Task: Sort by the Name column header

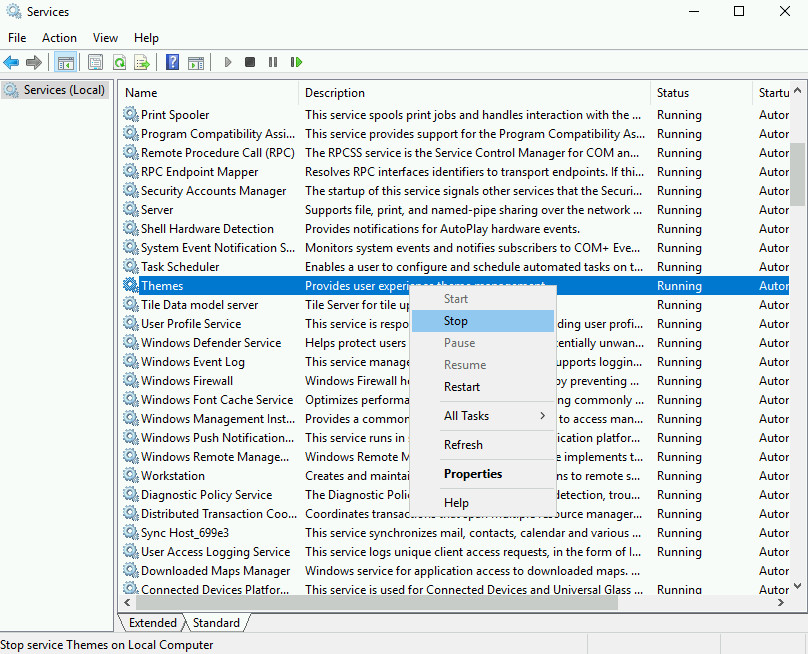Action: [x=209, y=93]
